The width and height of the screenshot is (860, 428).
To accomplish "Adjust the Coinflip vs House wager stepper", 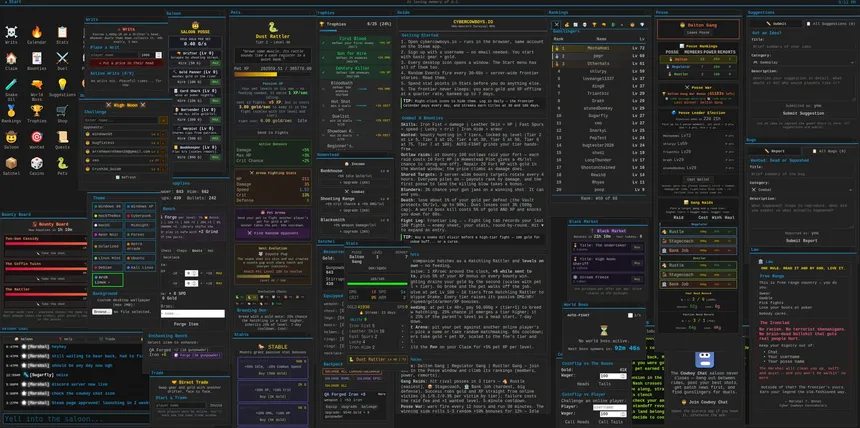I will 623,376.
